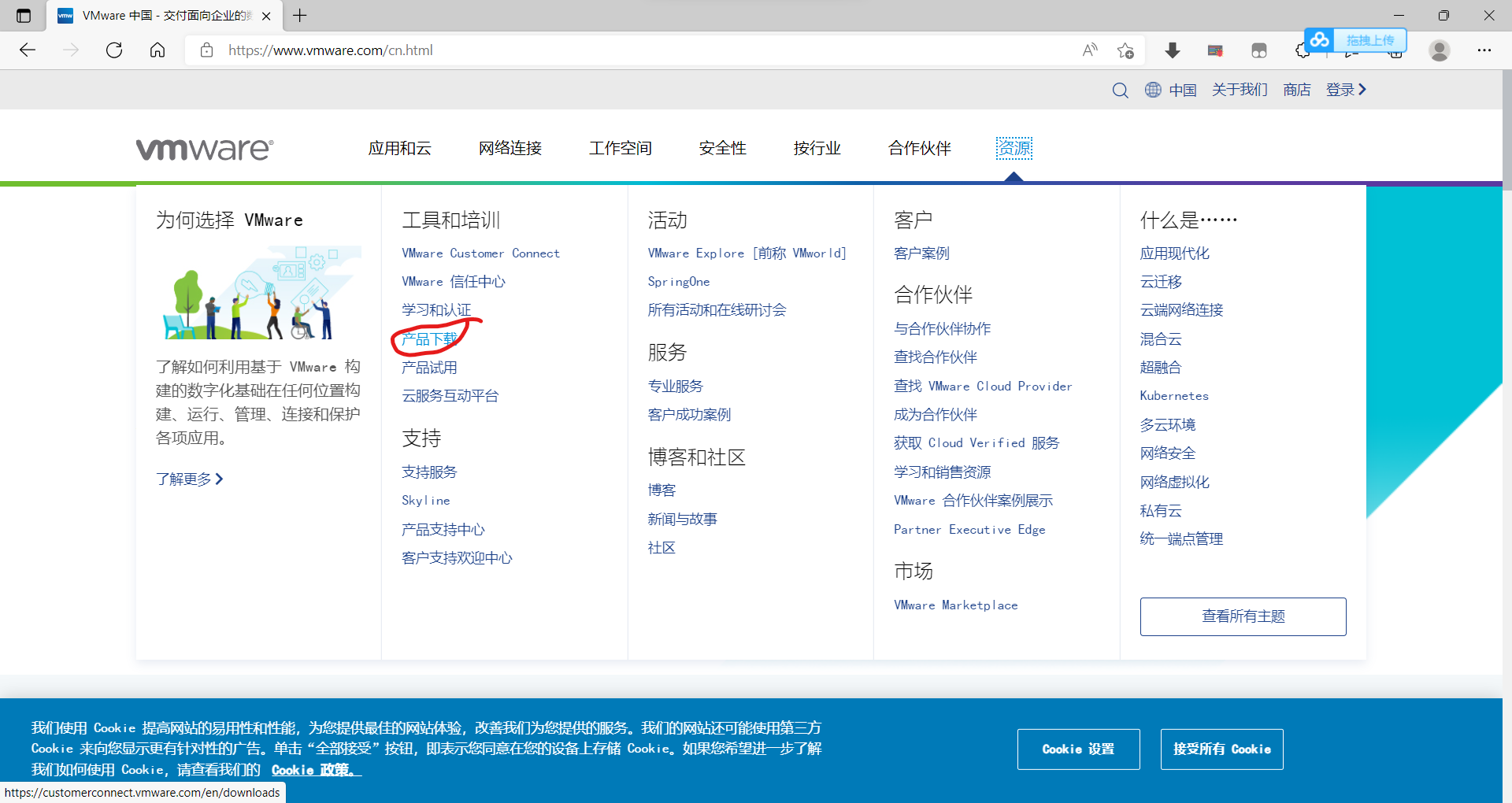The height and width of the screenshot is (803, 1512).
Task: Open the 支持服务 link
Action: pyautogui.click(x=429, y=472)
